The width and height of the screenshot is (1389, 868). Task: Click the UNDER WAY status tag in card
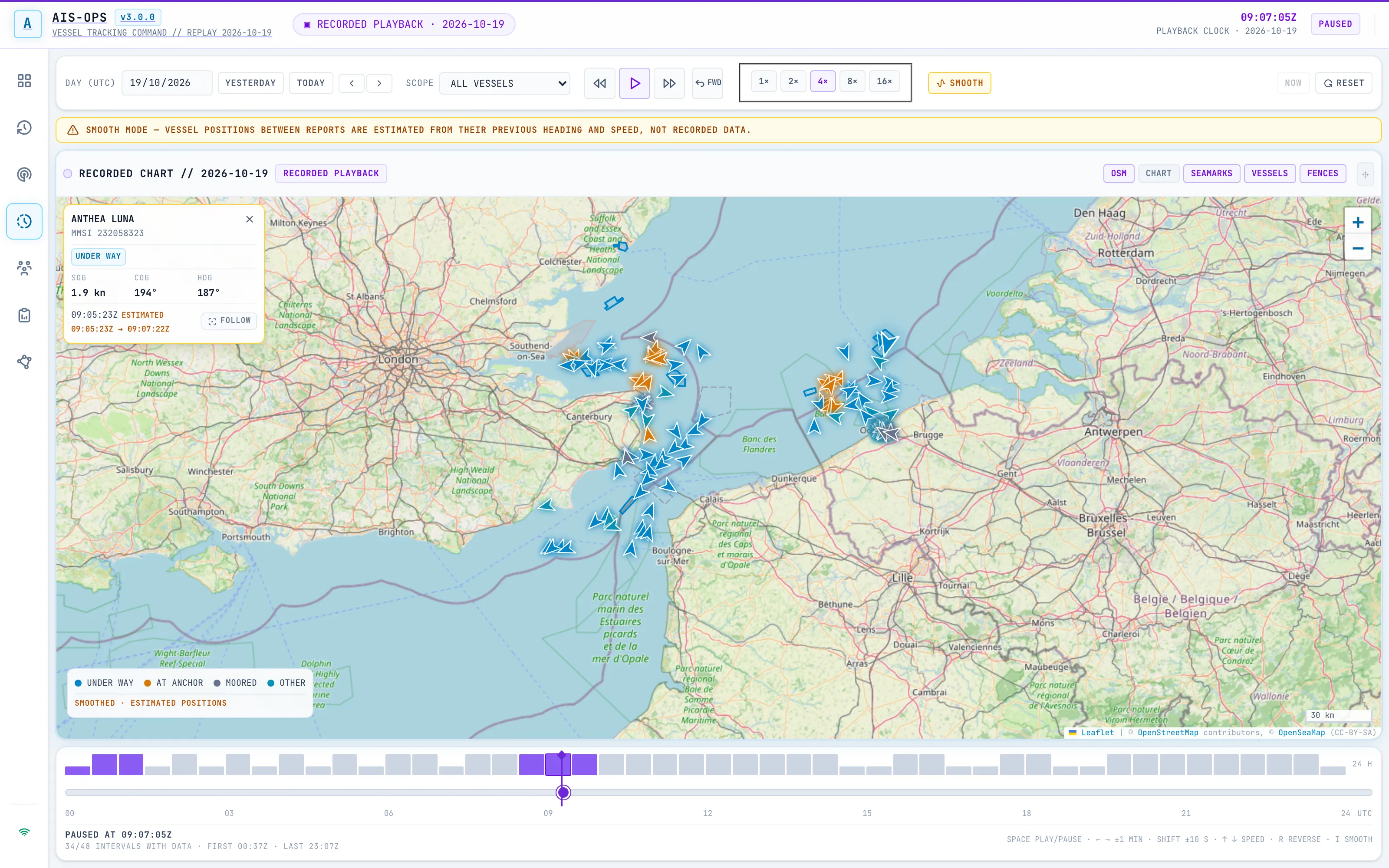[98, 256]
